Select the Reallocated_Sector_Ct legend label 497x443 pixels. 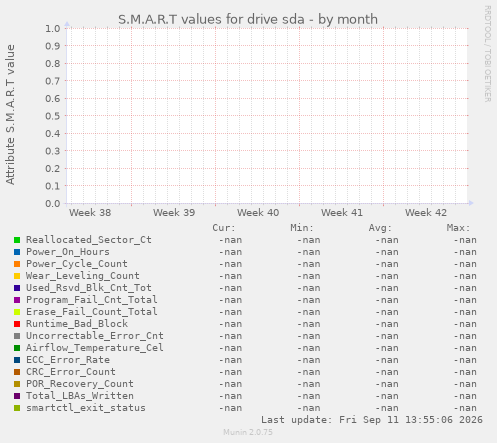point(89,240)
